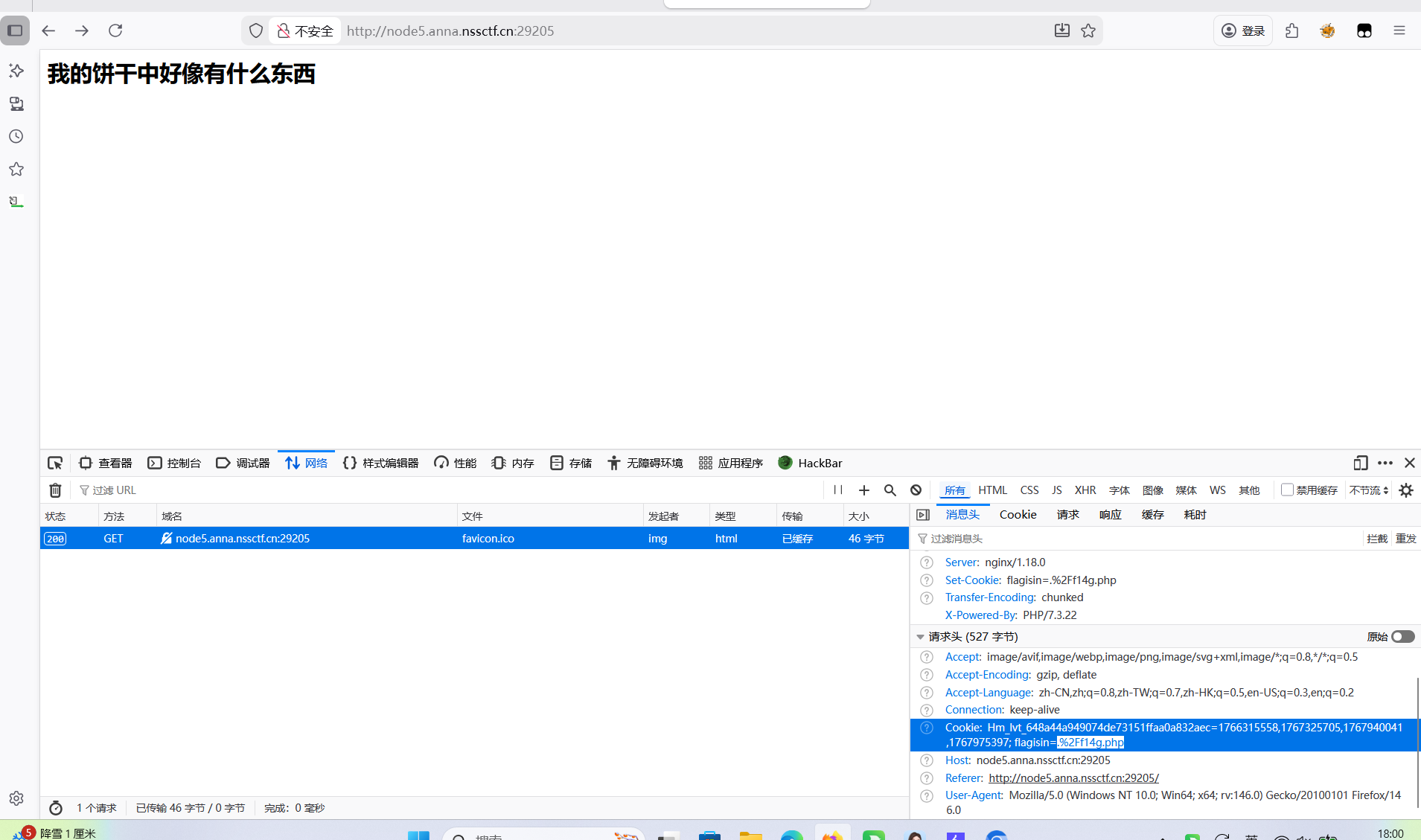Image resolution: width=1421 pixels, height=840 pixels.
Task: Click the network search magnifier icon
Action: [890, 490]
